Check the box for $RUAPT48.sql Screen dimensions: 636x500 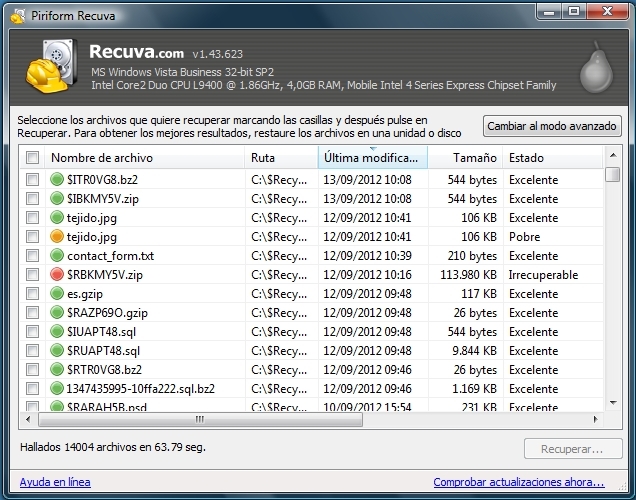coord(32,350)
